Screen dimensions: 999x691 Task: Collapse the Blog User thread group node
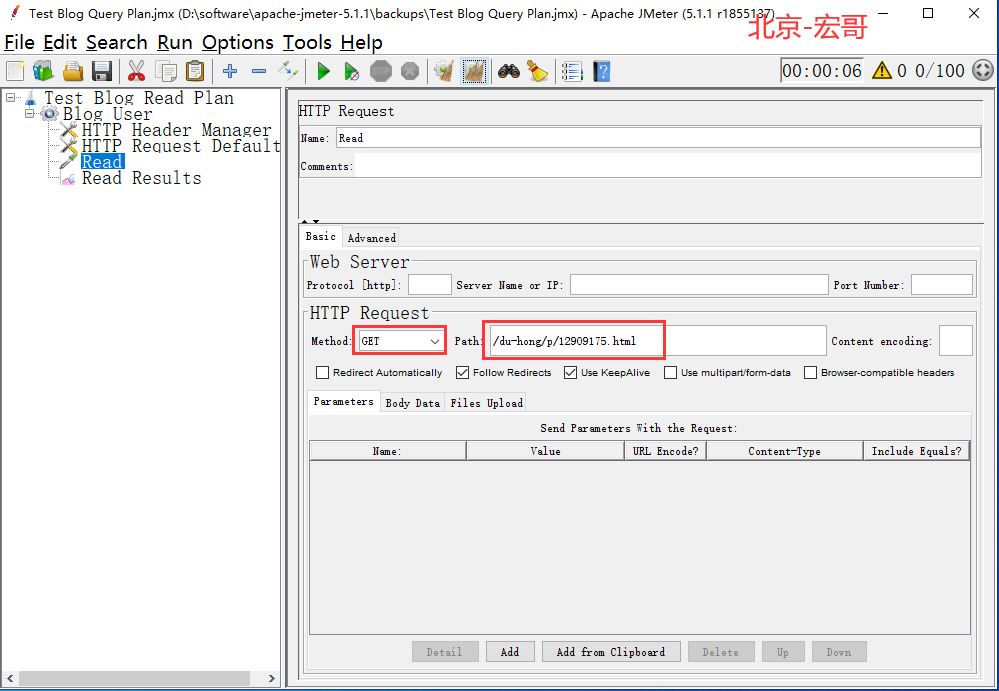pyautogui.click(x=29, y=113)
